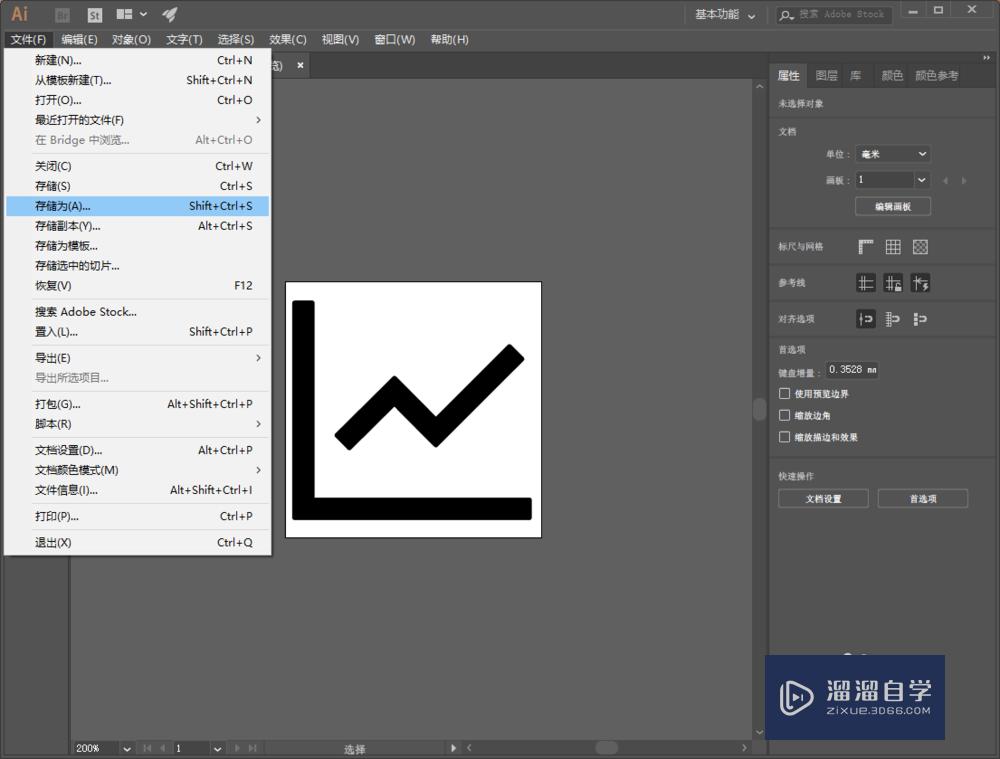Switch to the 图层 panel tab
Screen dimensions: 1000x759
click(827, 75)
